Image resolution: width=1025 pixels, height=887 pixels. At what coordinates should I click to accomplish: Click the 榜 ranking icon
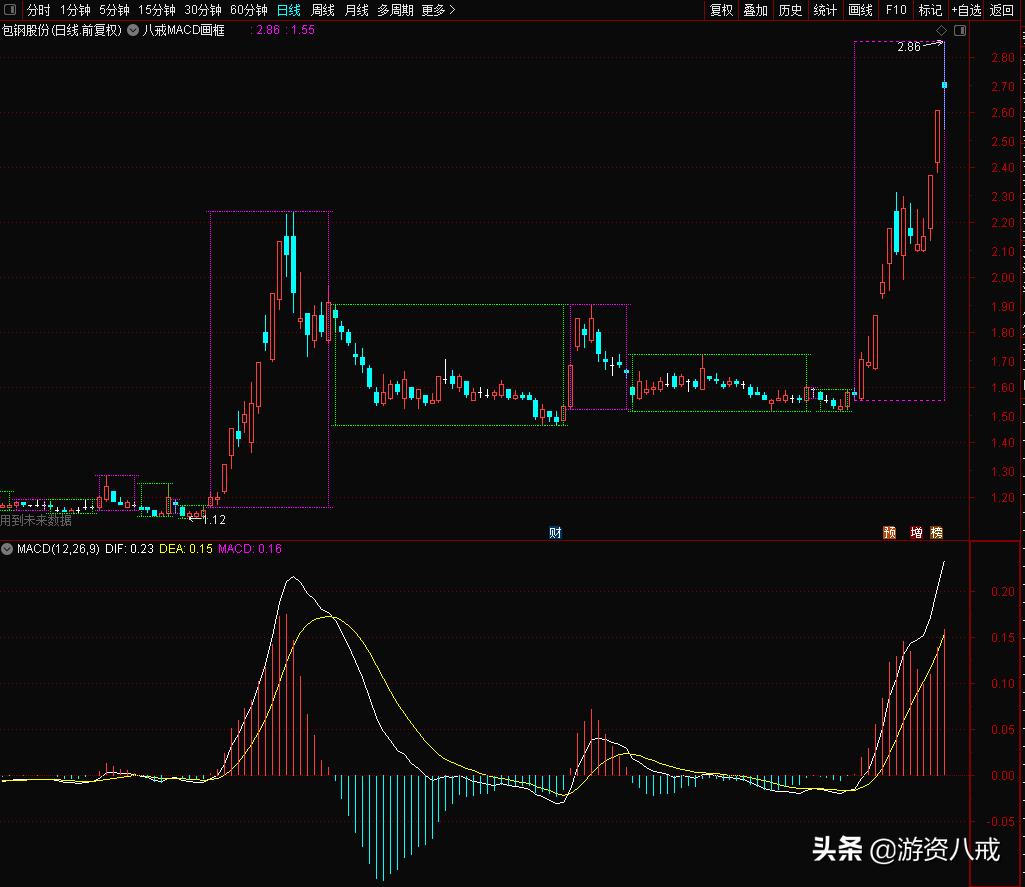click(x=938, y=532)
